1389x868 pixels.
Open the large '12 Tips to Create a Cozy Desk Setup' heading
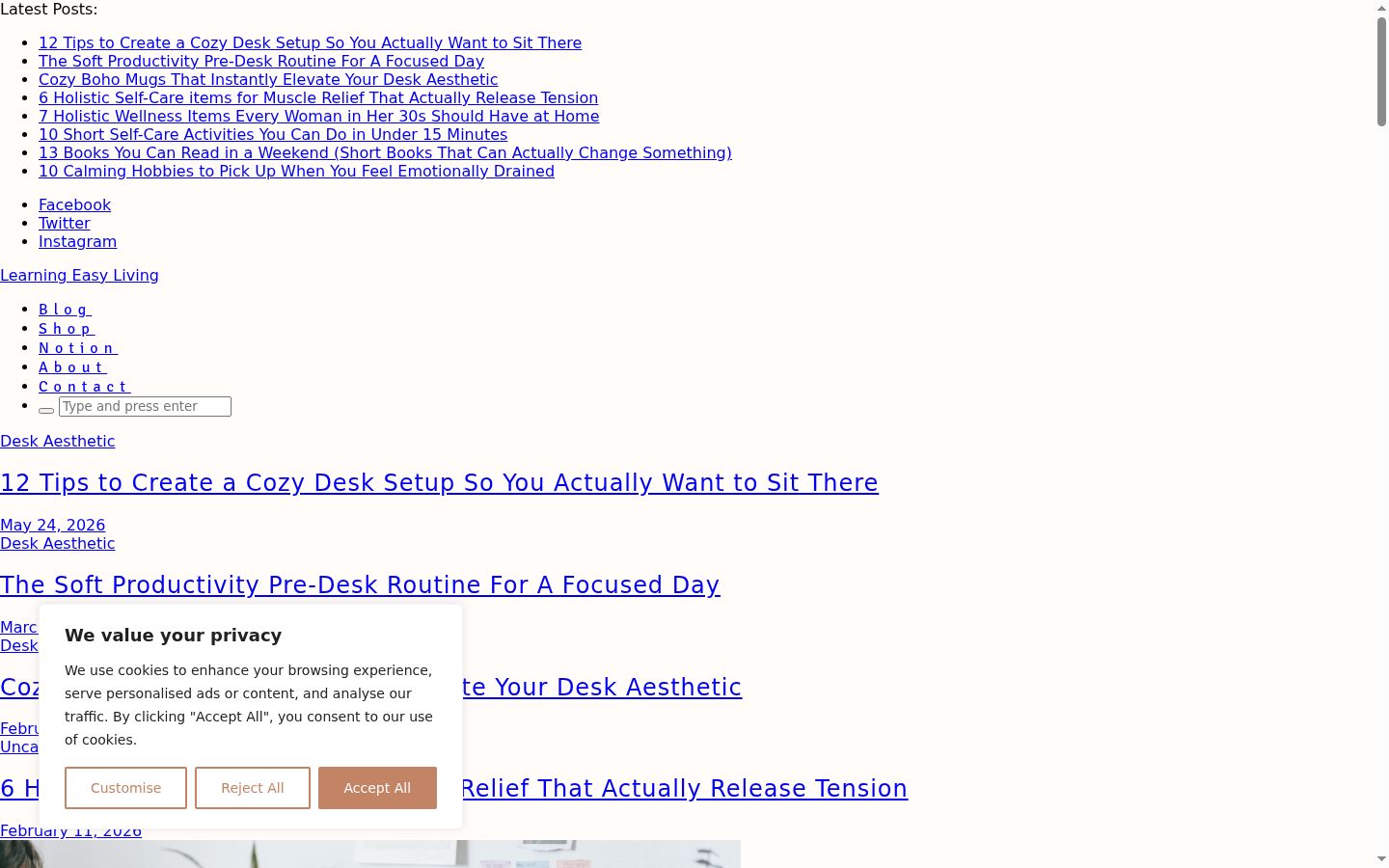[x=439, y=482]
